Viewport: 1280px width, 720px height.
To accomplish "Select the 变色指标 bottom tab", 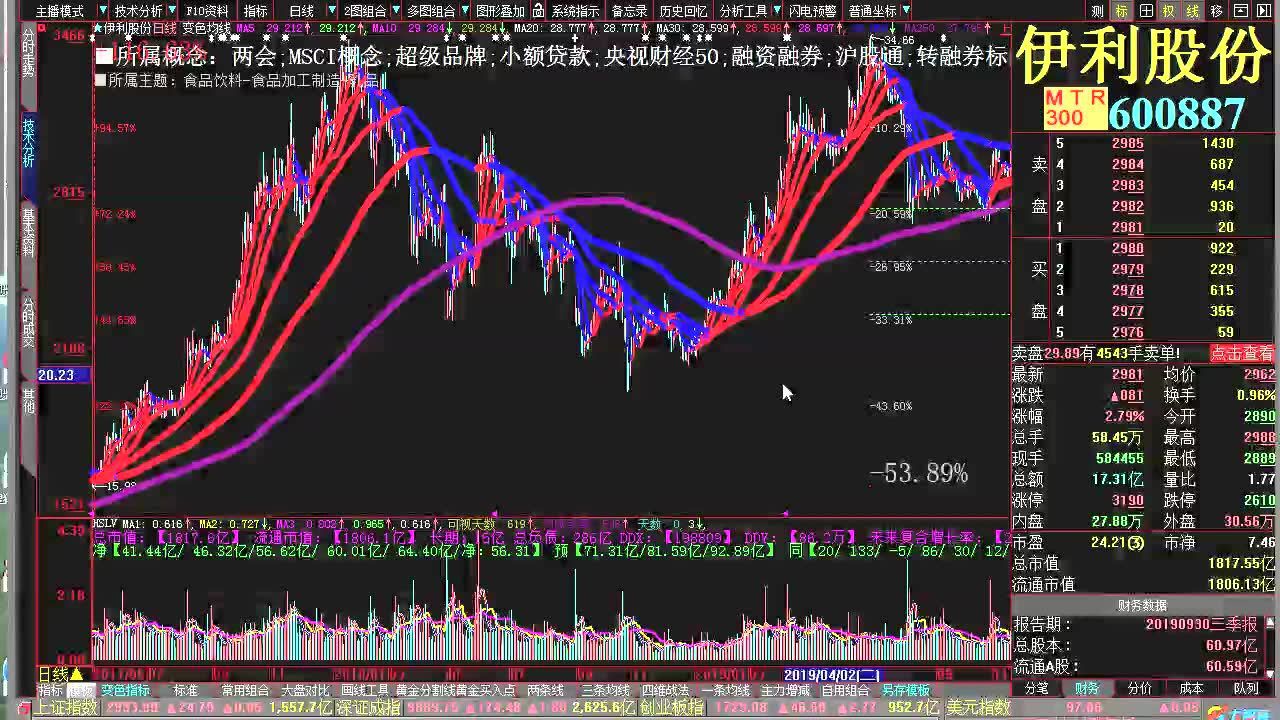I will coord(125,690).
